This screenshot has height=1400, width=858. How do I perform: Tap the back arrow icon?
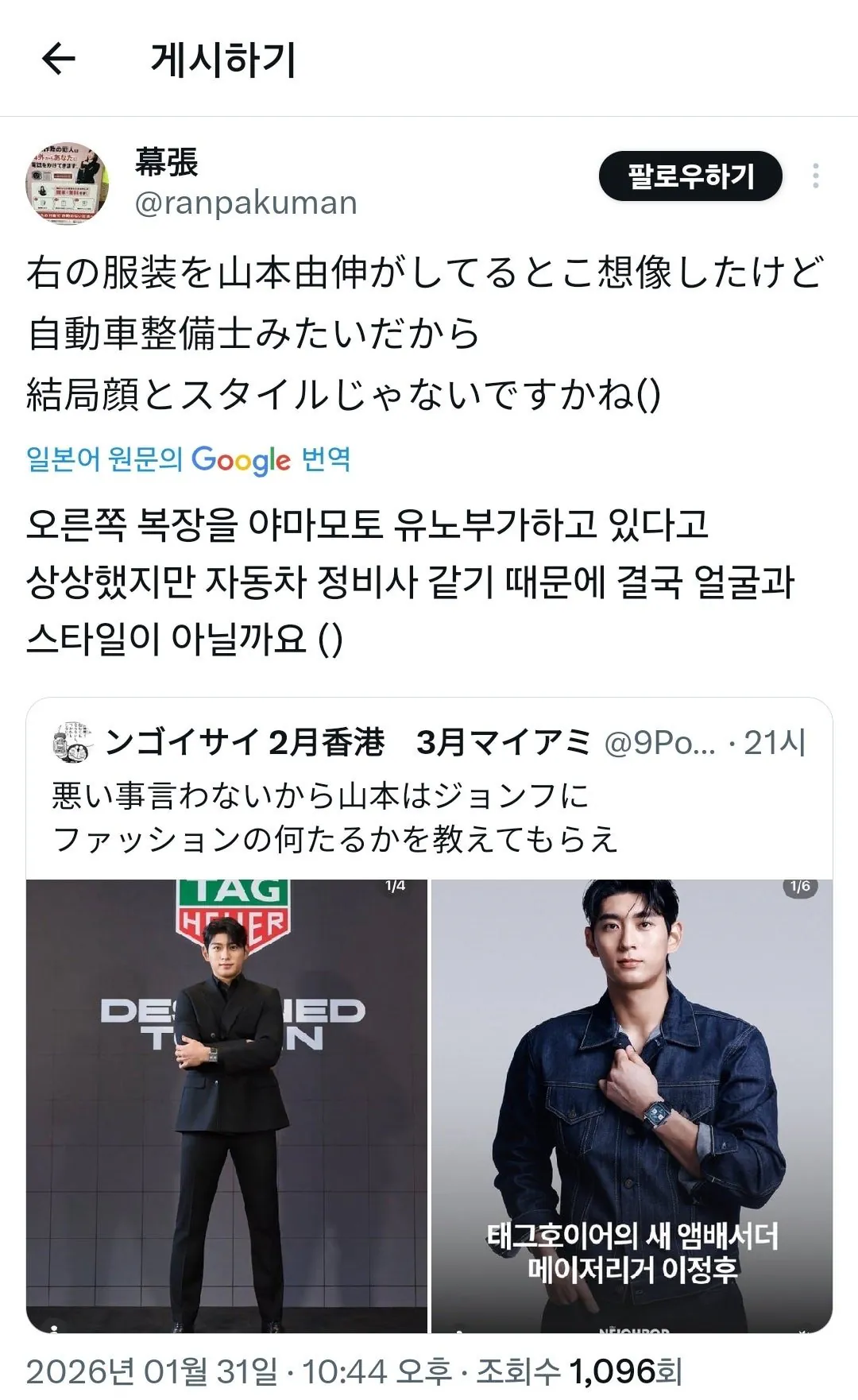click(58, 59)
